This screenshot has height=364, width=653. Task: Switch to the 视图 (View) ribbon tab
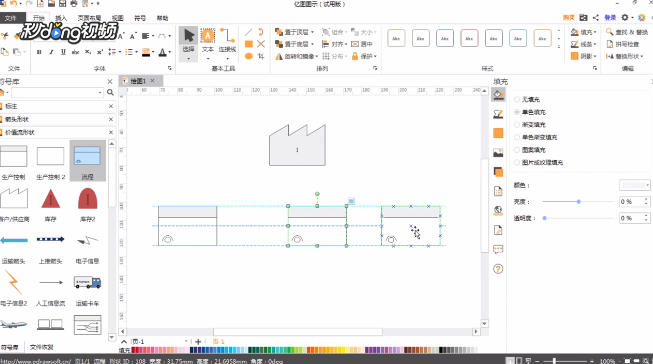pyautogui.click(x=117, y=18)
